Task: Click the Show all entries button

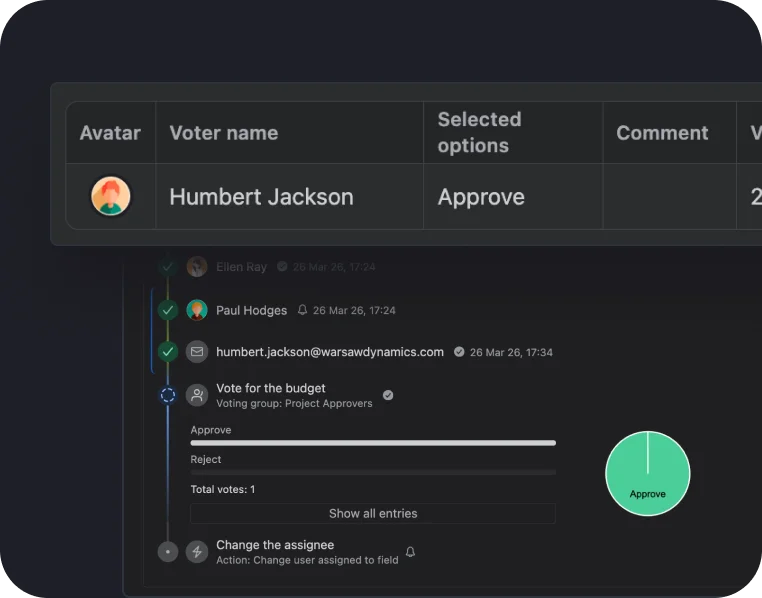Action: (373, 513)
